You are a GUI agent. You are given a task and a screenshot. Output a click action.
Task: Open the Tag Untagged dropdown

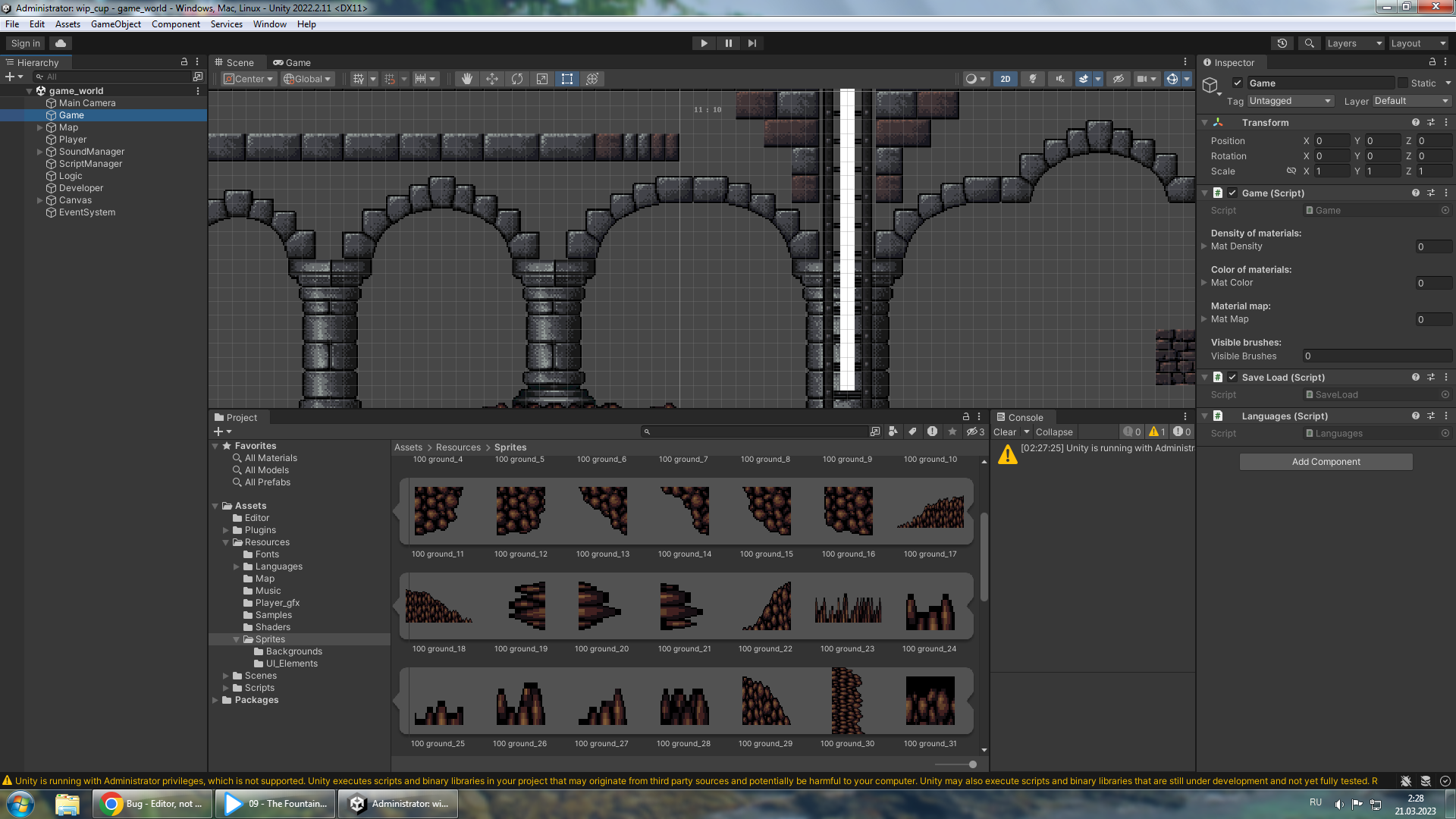pyautogui.click(x=1291, y=101)
